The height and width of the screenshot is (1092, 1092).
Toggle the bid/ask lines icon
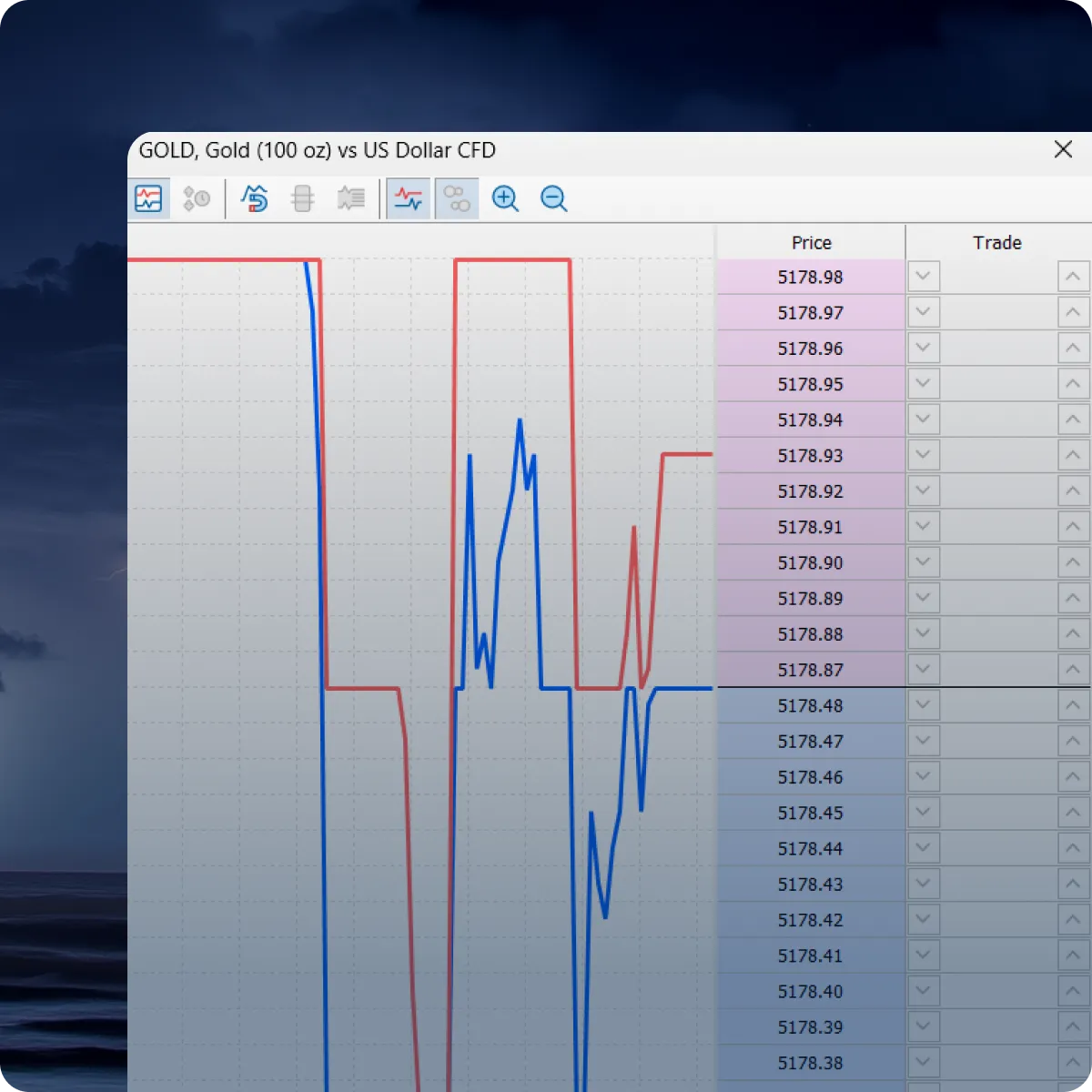click(x=409, y=198)
